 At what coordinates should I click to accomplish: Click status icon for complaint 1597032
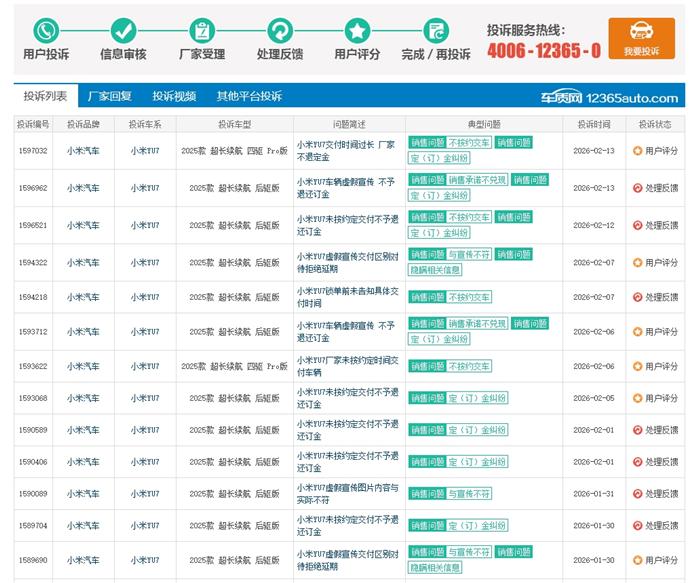click(638, 151)
